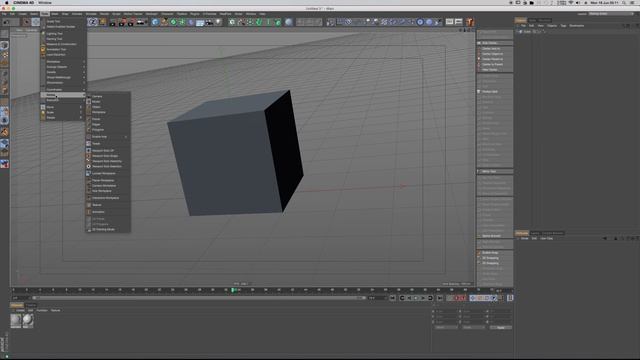Image resolution: width=640 pixels, height=360 pixels.
Task: Click the green timeline playhead marker
Action: [233, 290]
